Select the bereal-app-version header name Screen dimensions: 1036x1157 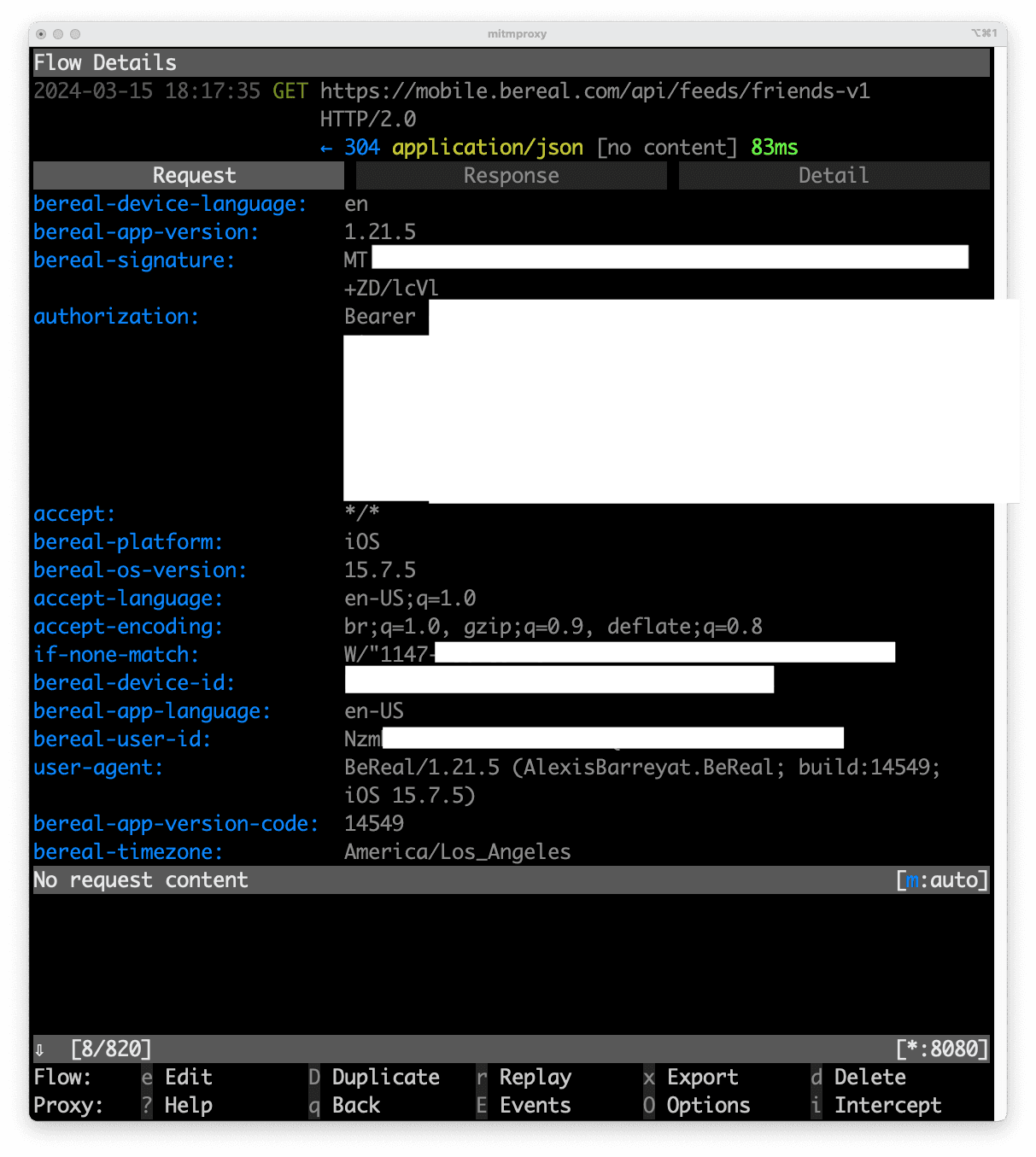pyautogui.click(x=146, y=232)
